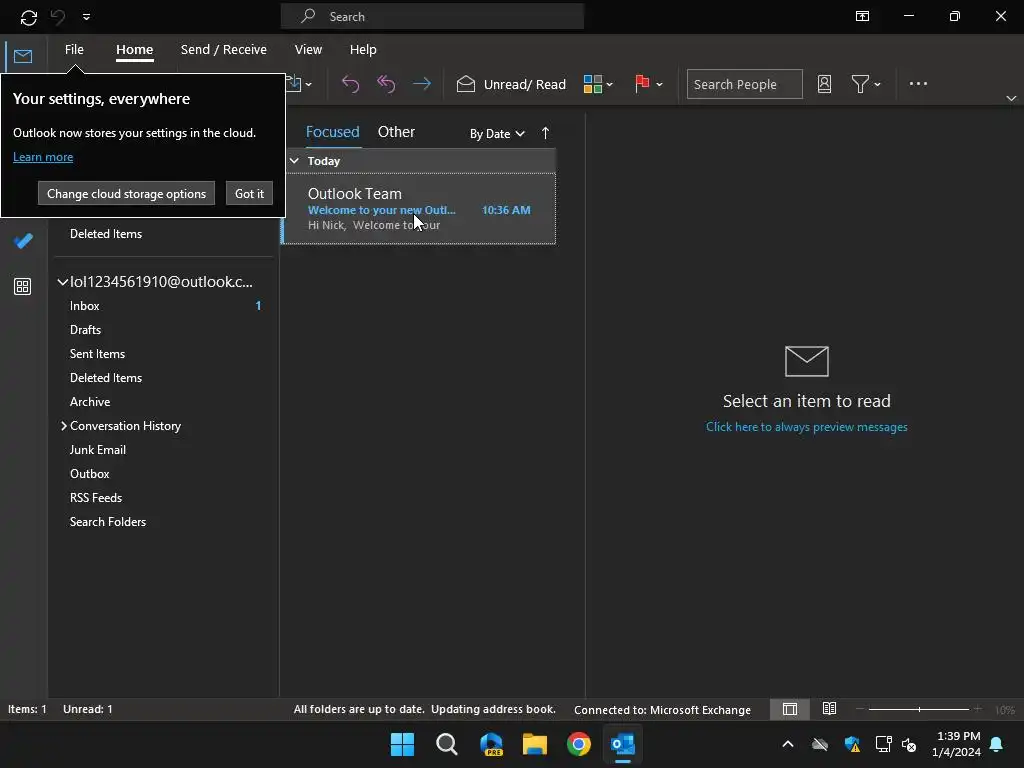Click the ribbon display mode icon
1024x768 pixels.
[862, 16]
